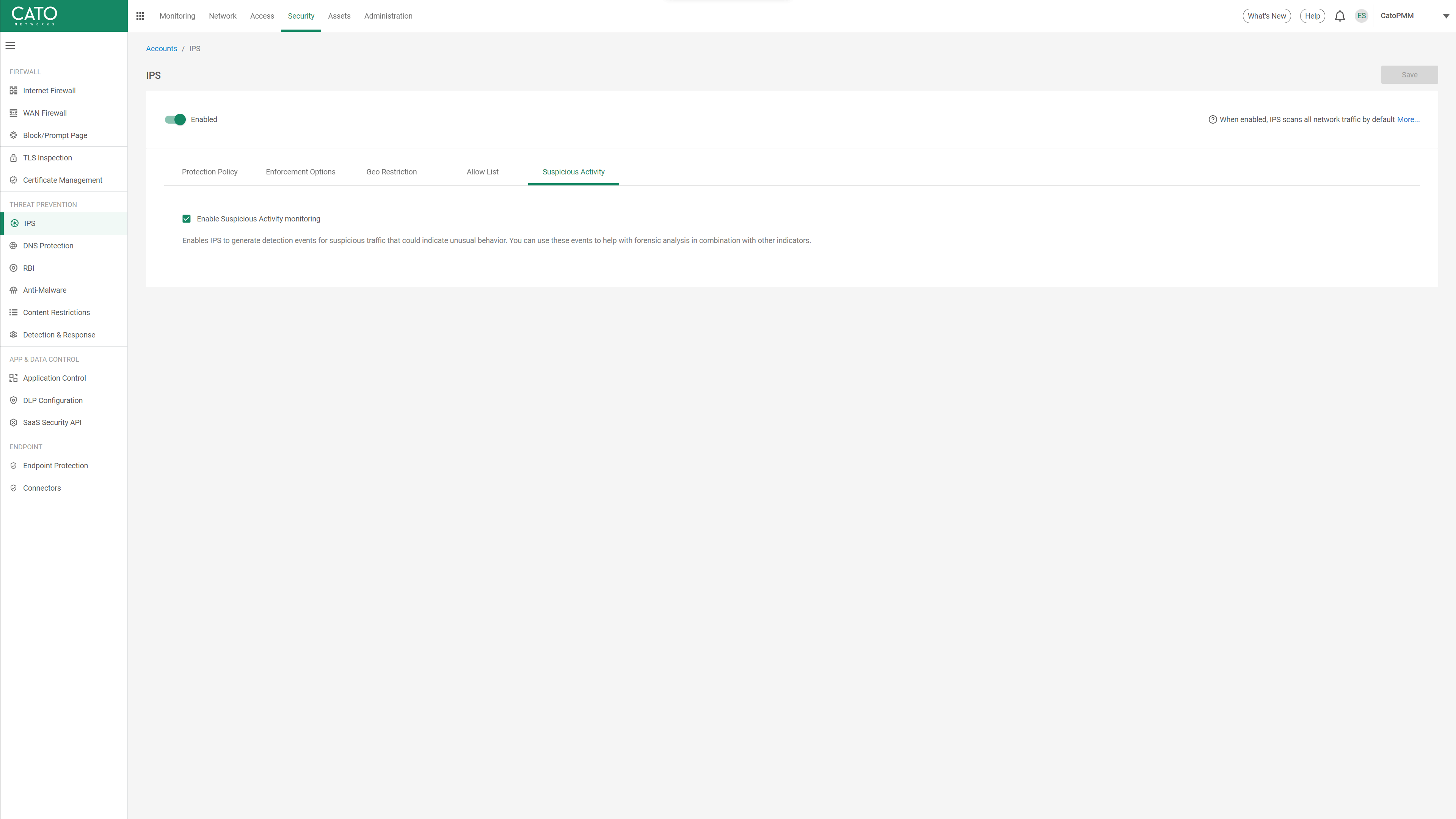Click the TLS Inspection lock icon

[14, 158]
